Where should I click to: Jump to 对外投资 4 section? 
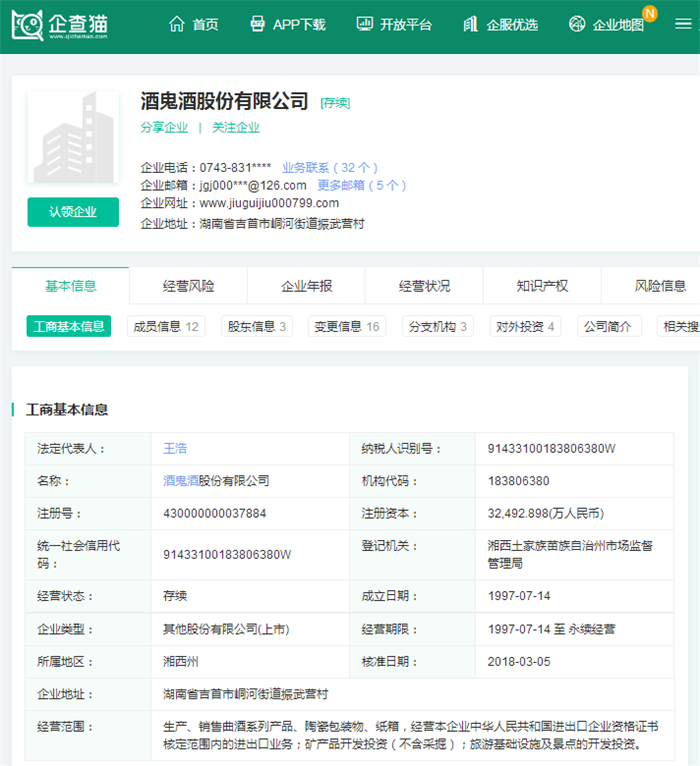(525, 326)
